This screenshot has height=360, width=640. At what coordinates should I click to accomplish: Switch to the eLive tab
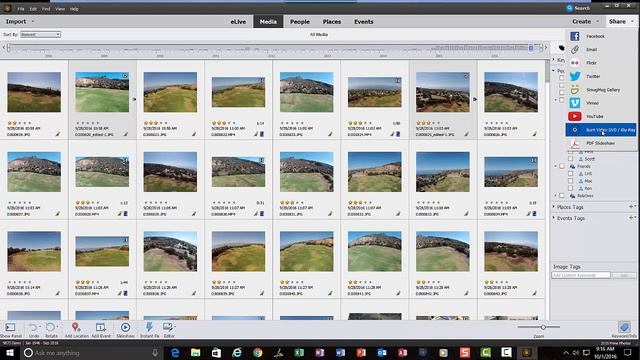tap(238, 22)
